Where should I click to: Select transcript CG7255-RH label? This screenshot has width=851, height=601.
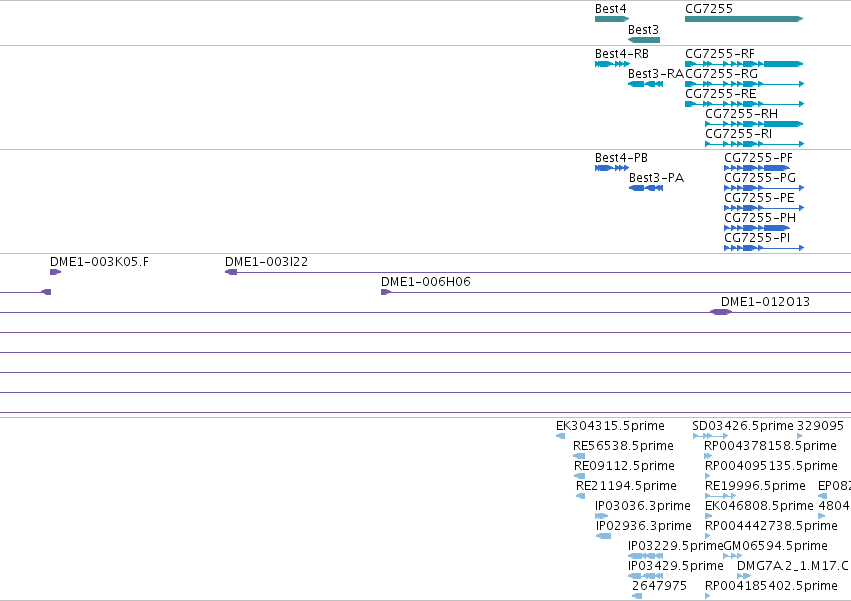[x=741, y=114]
